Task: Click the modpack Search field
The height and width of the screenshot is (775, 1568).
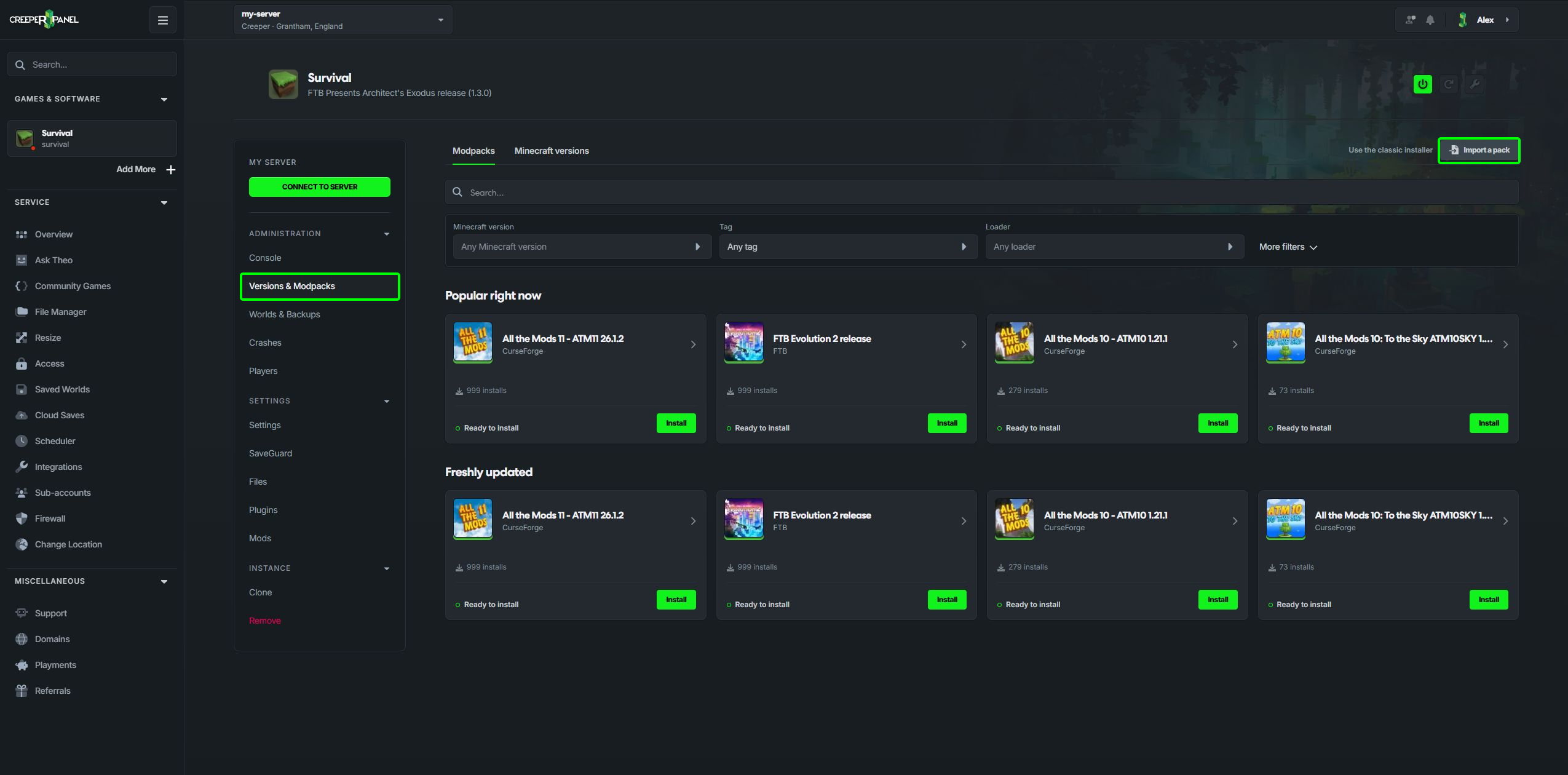Action: (982, 193)
